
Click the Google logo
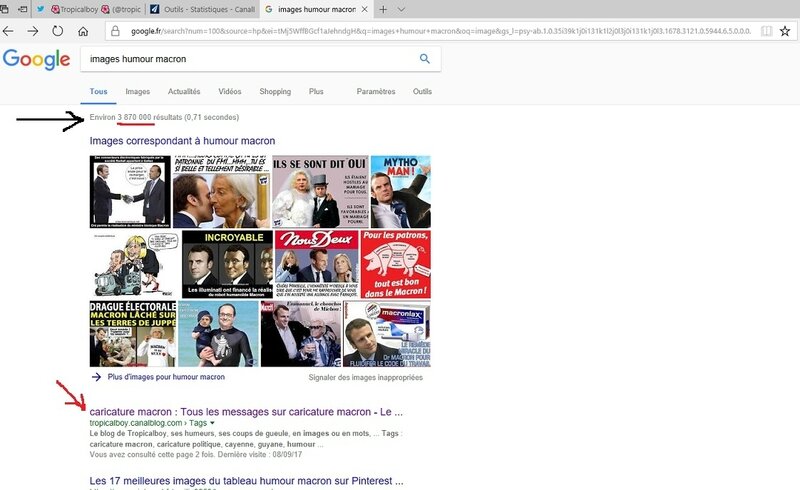point(36,59)
